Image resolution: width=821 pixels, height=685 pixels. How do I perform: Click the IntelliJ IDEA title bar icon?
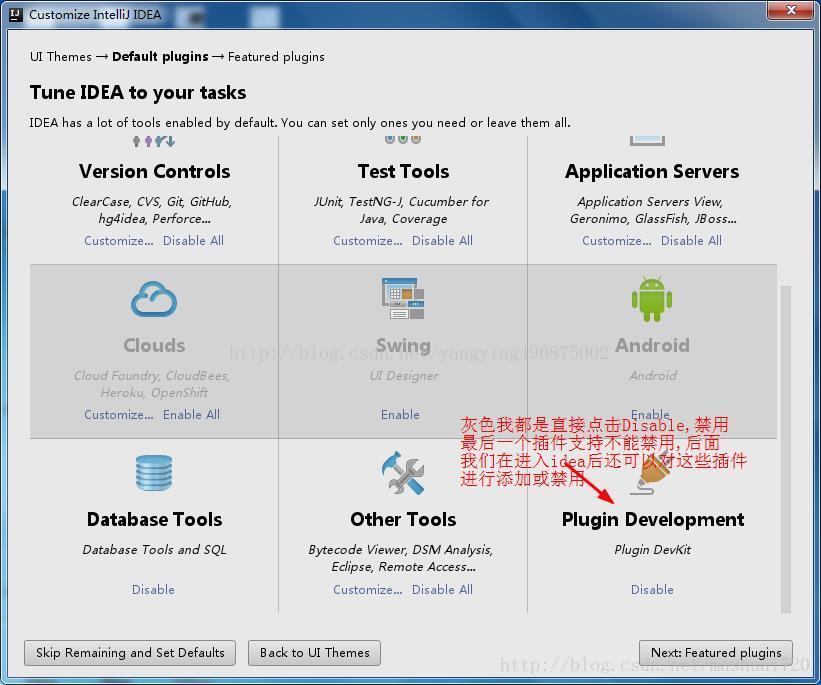[x=16, y=15]
